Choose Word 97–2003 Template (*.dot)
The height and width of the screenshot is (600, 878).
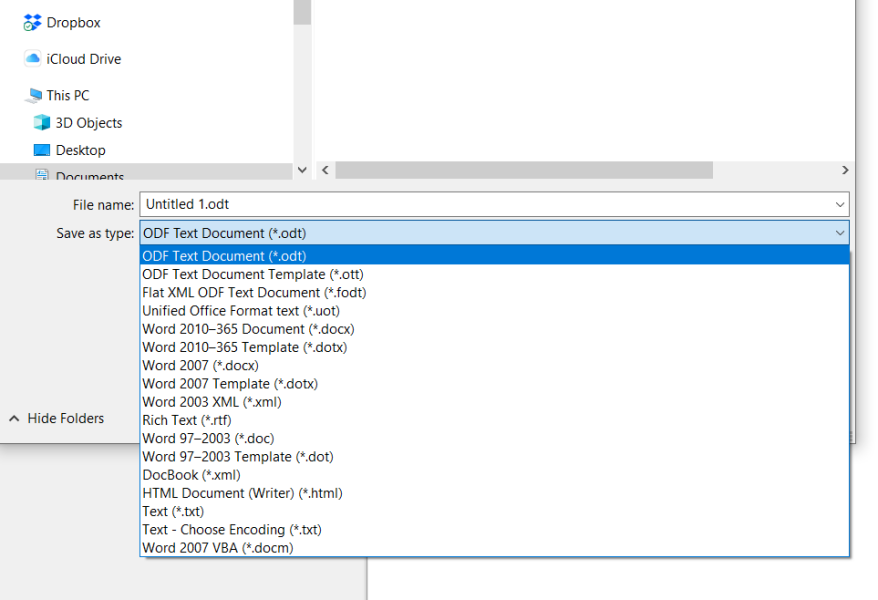pyautogui.click(x=494, y=456)
